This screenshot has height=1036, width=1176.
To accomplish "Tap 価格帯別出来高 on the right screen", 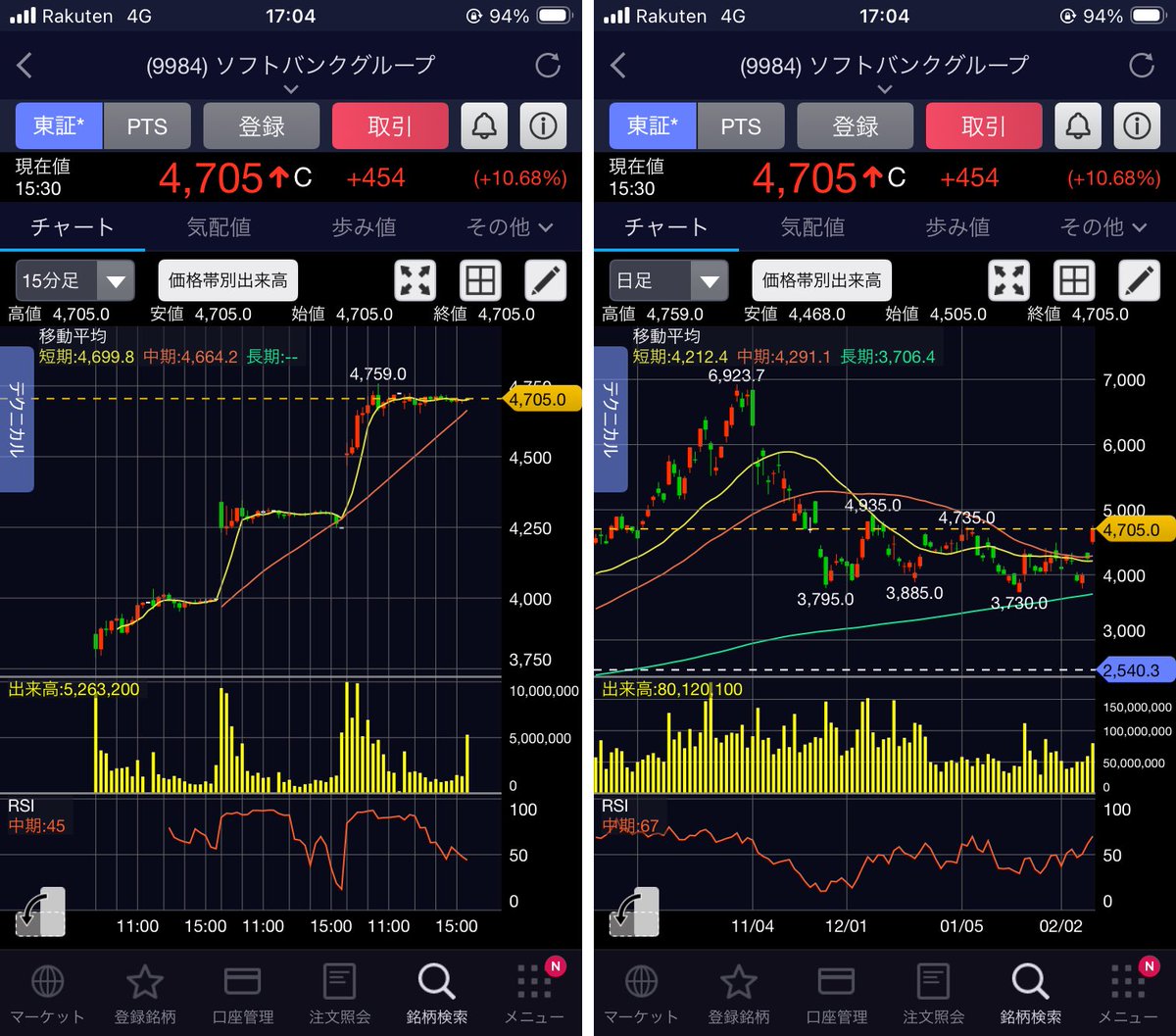I will click(x=822, y=281).
